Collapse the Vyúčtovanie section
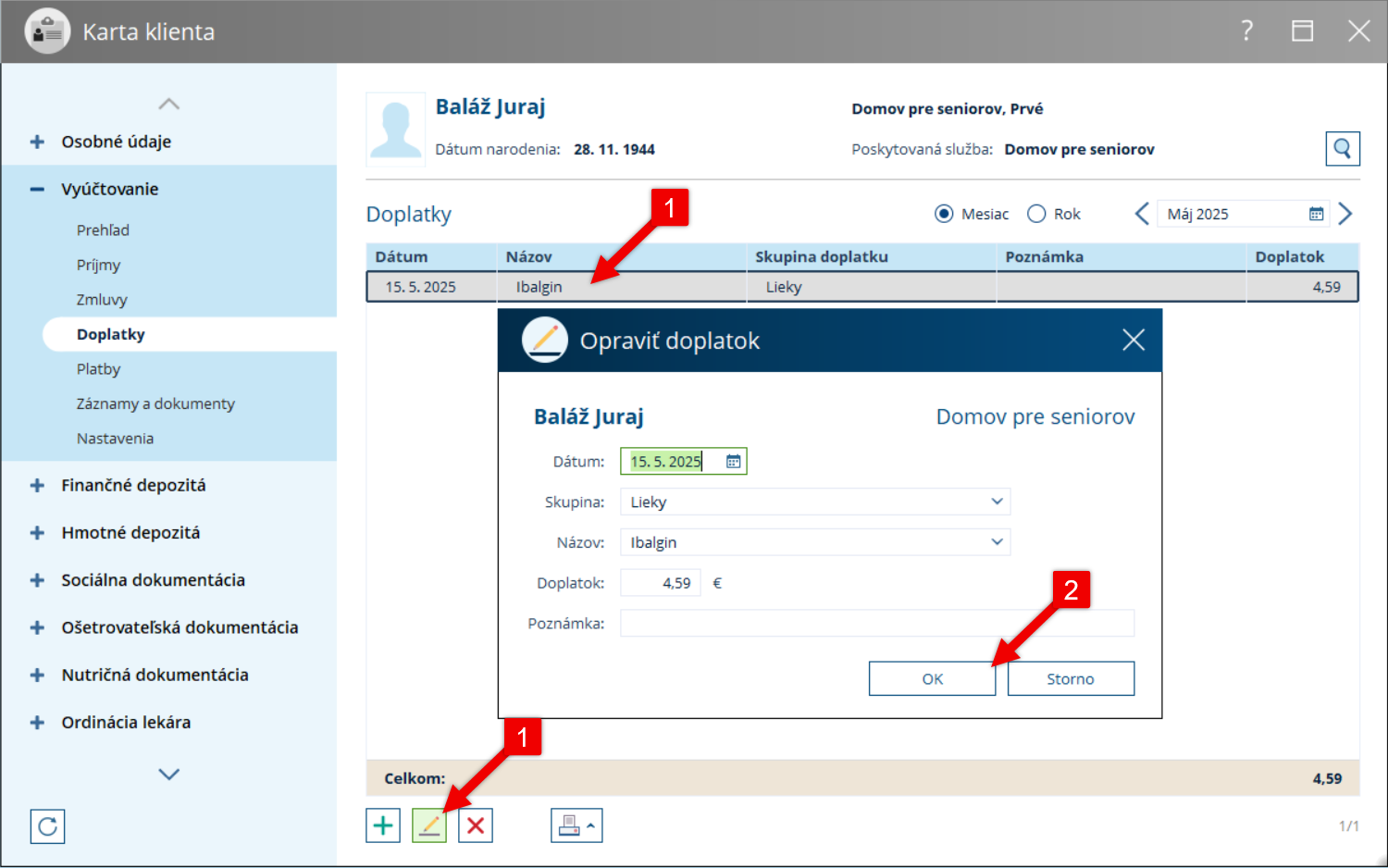 pyautogui.click(x=37, y=189)
